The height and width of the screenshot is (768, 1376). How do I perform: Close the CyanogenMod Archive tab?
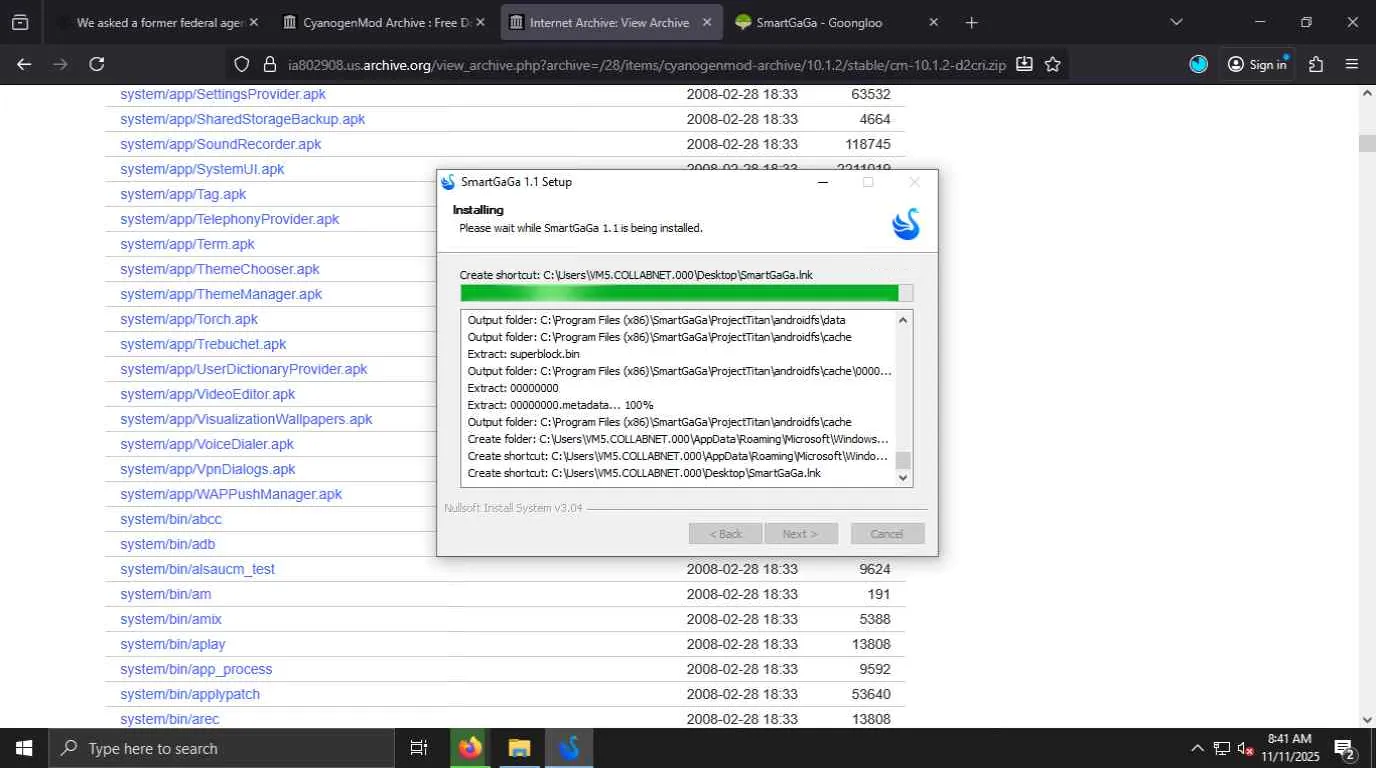coord(480,22)
